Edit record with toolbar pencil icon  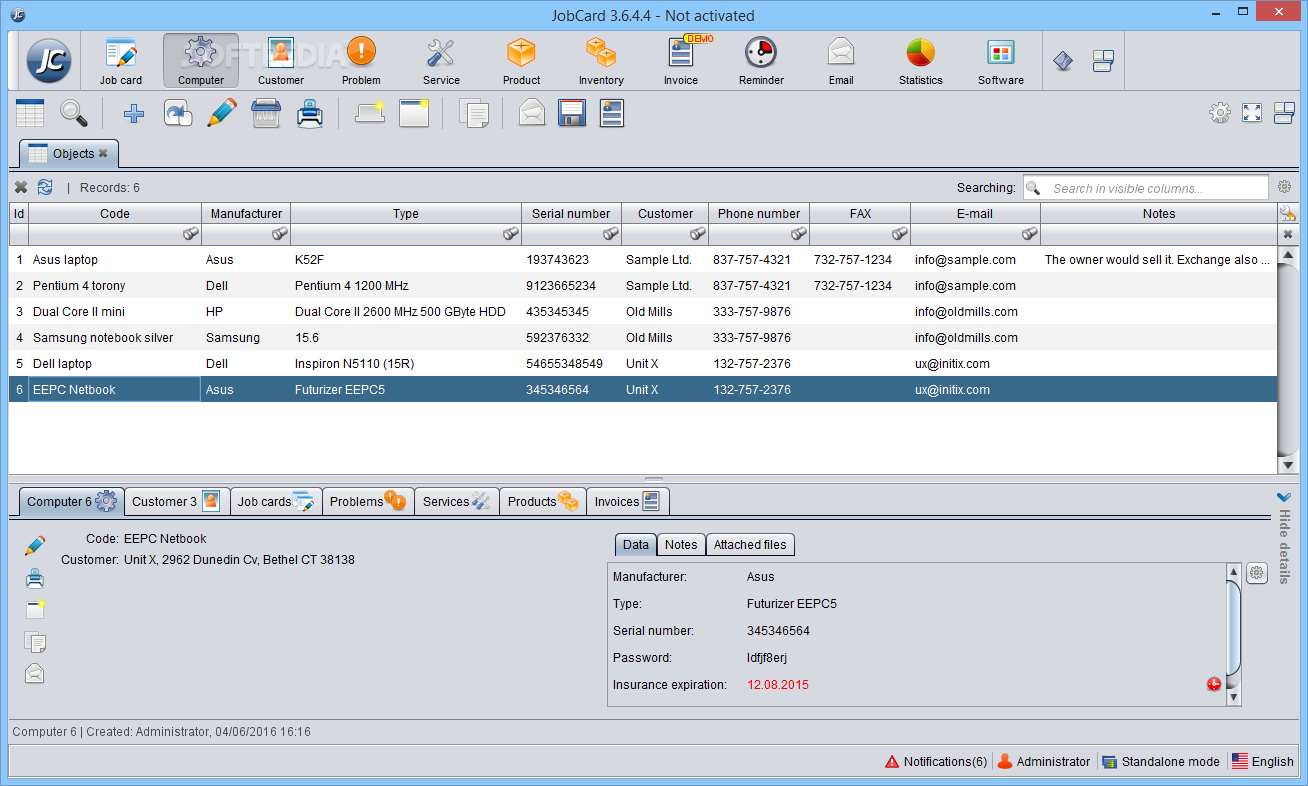point(222,113)
